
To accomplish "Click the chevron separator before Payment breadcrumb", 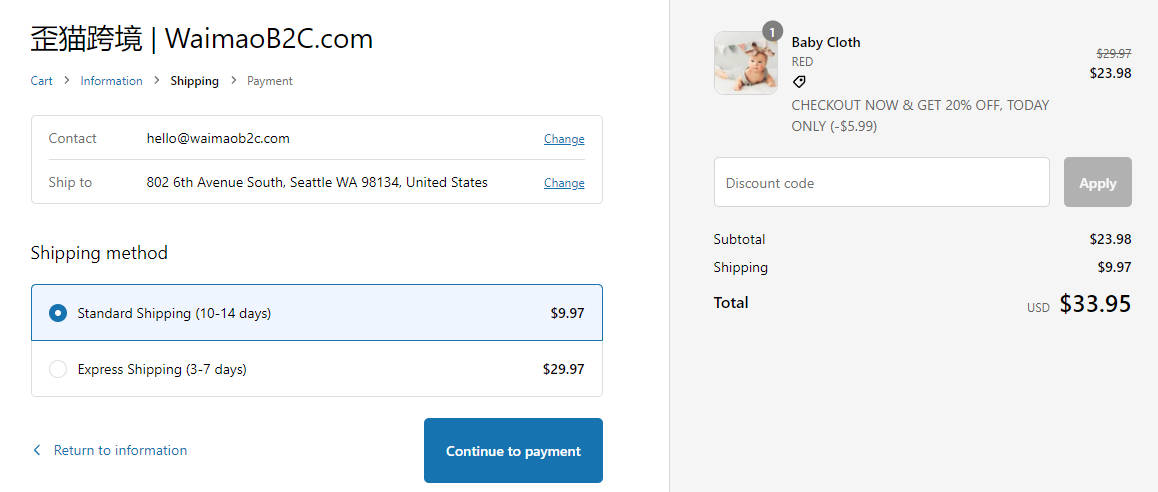I will (x=233, y=80).
